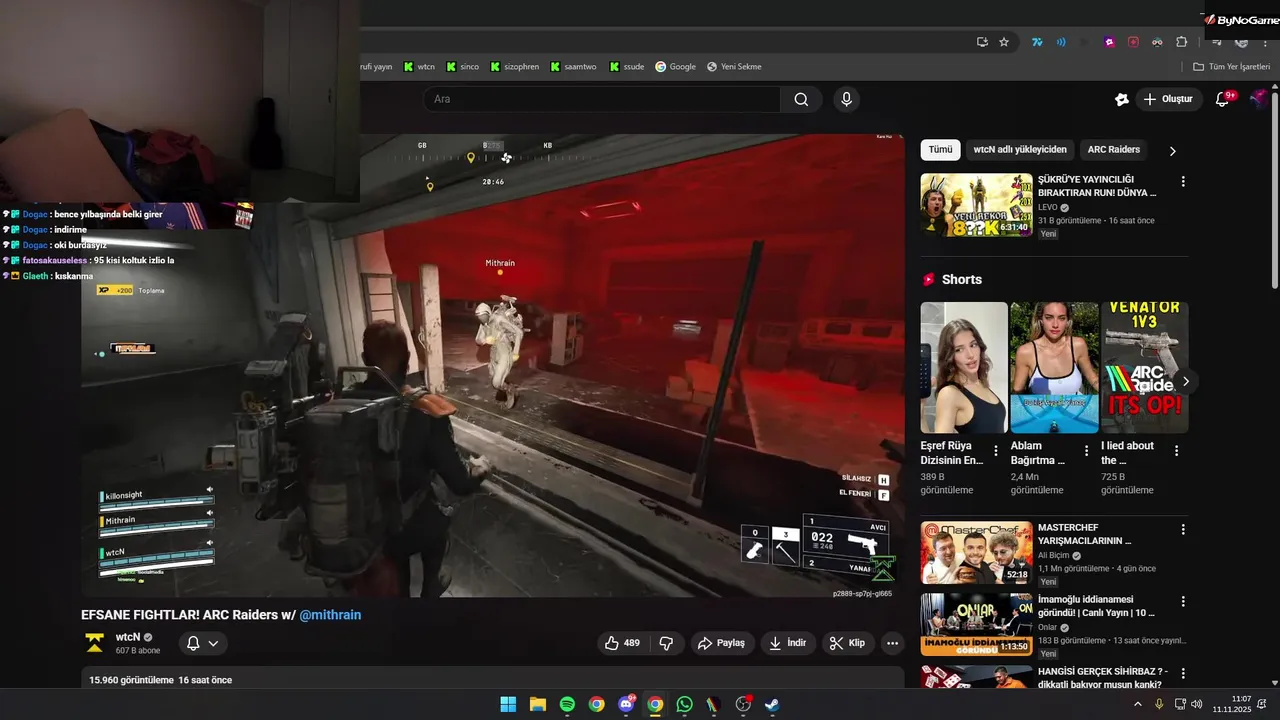Open the ssude bookmark
The width and height of the screenshot is (1280, 720).
click(x=627, y=67)
